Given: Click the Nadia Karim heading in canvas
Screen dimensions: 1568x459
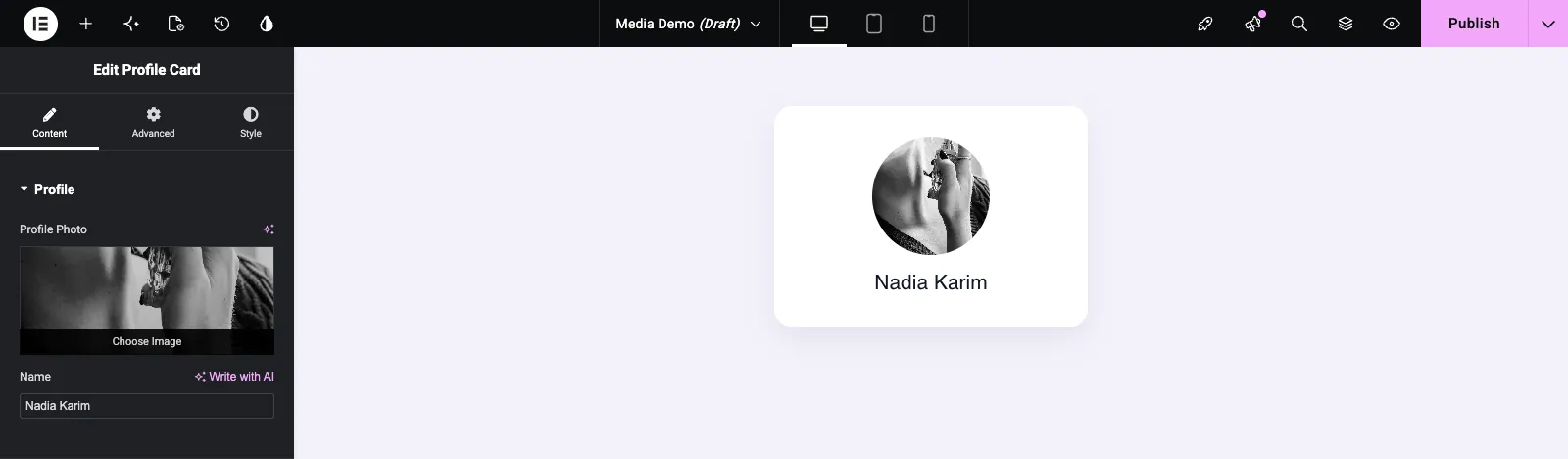Looking at the screenshot, I should pos(931,282).
